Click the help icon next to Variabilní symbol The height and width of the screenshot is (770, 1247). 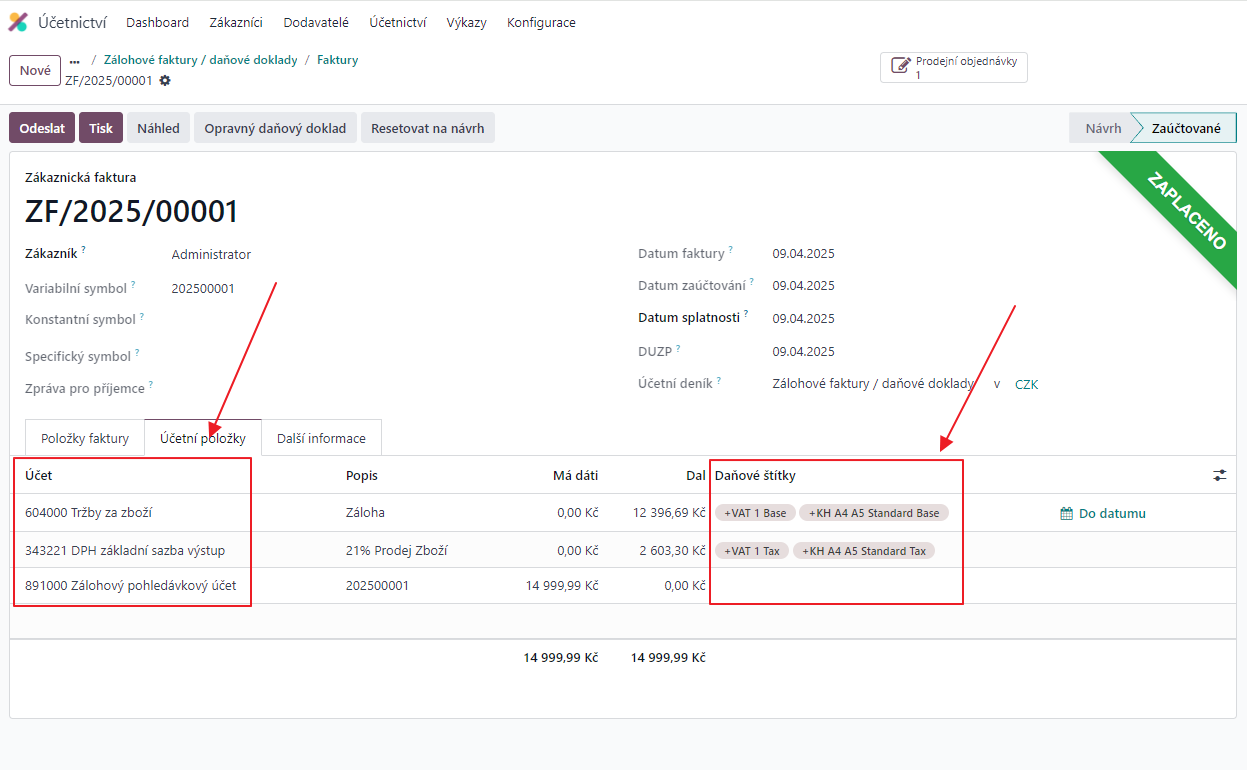(133, 285)
